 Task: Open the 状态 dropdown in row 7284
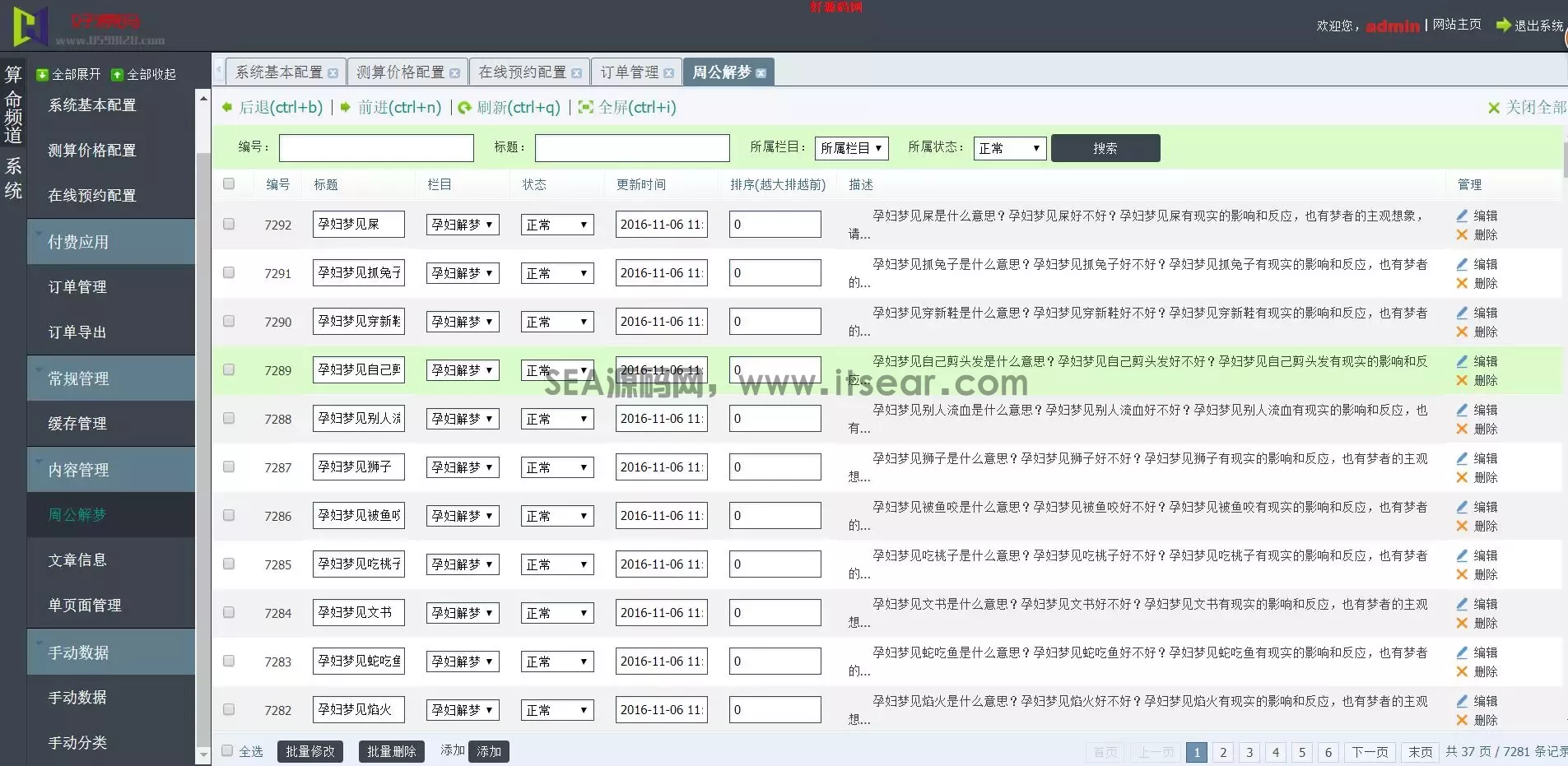pyautogui.click(x=557, y=613)
